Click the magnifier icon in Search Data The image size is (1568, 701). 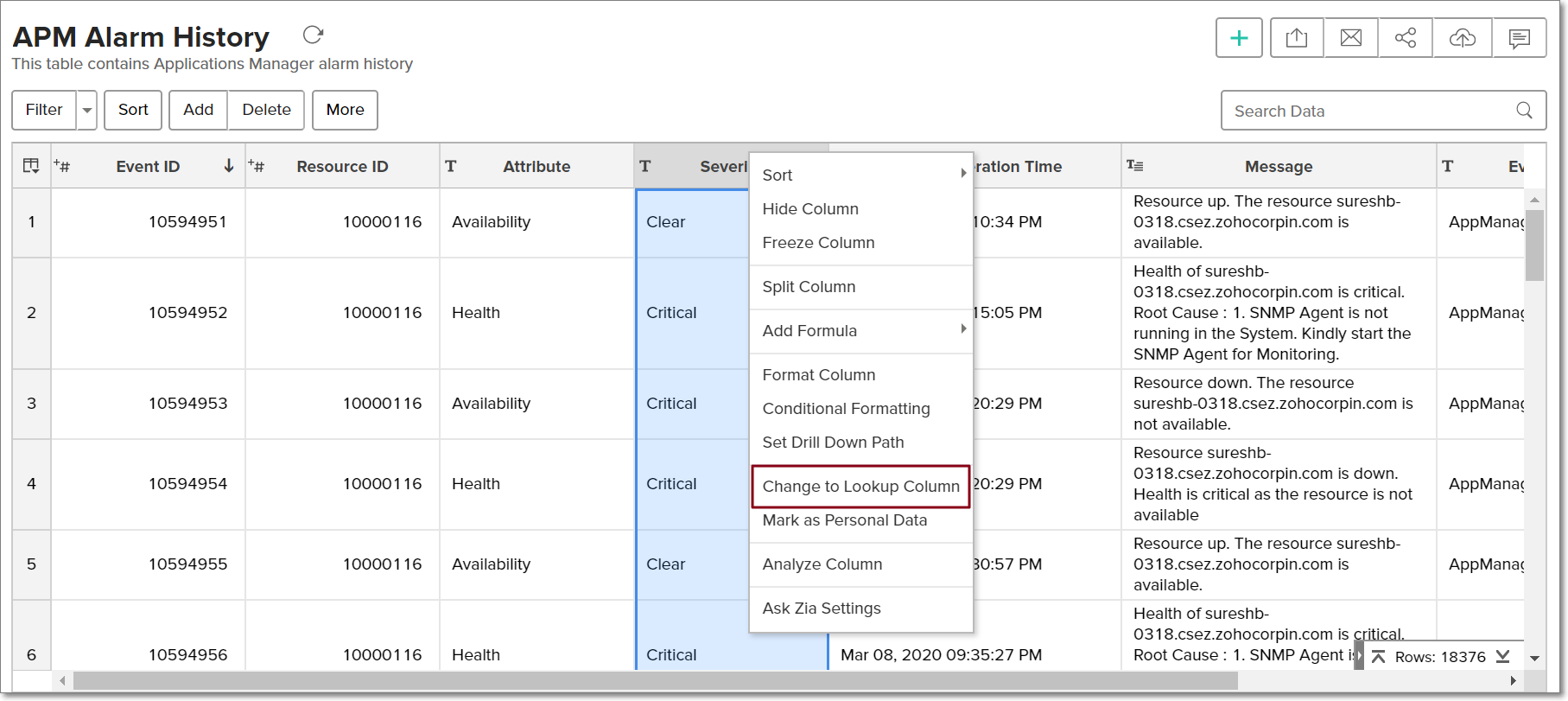(1524, 111)
